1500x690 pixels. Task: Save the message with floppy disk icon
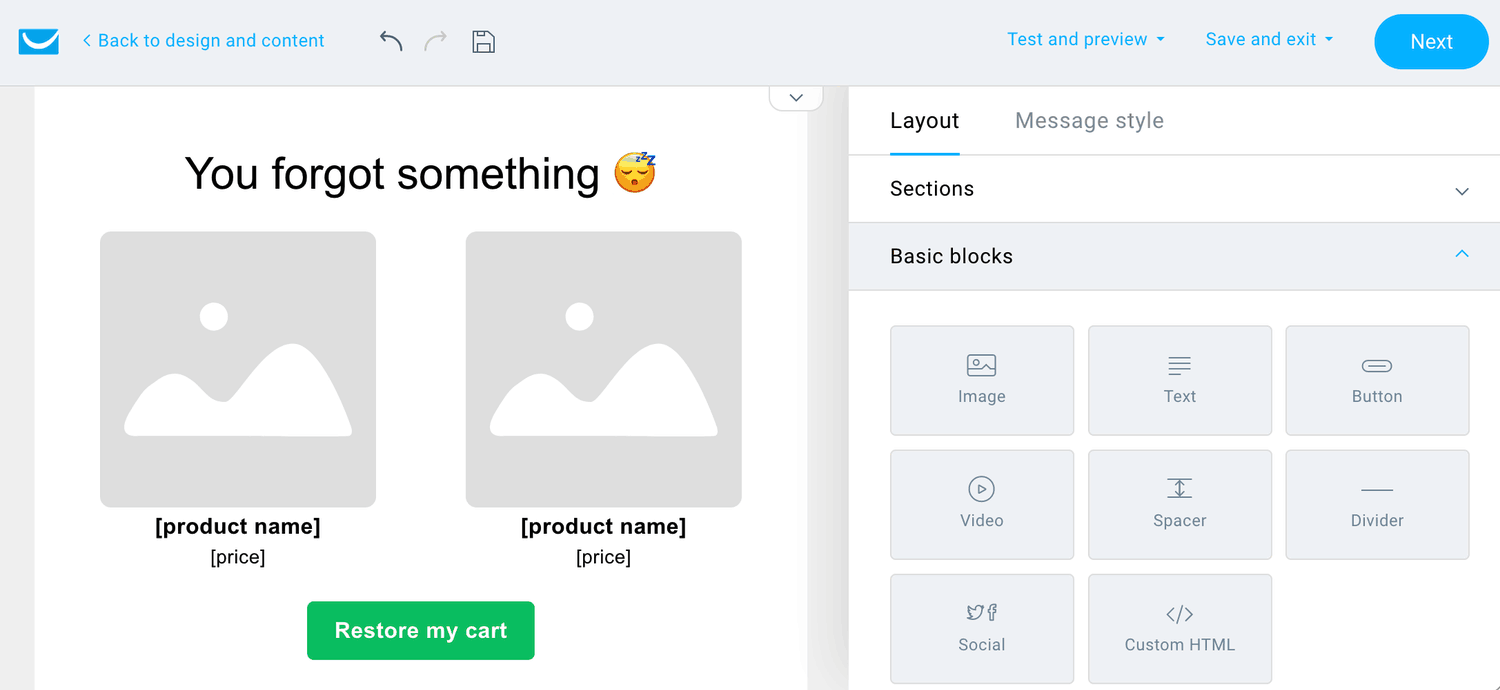tap(484, 41)
